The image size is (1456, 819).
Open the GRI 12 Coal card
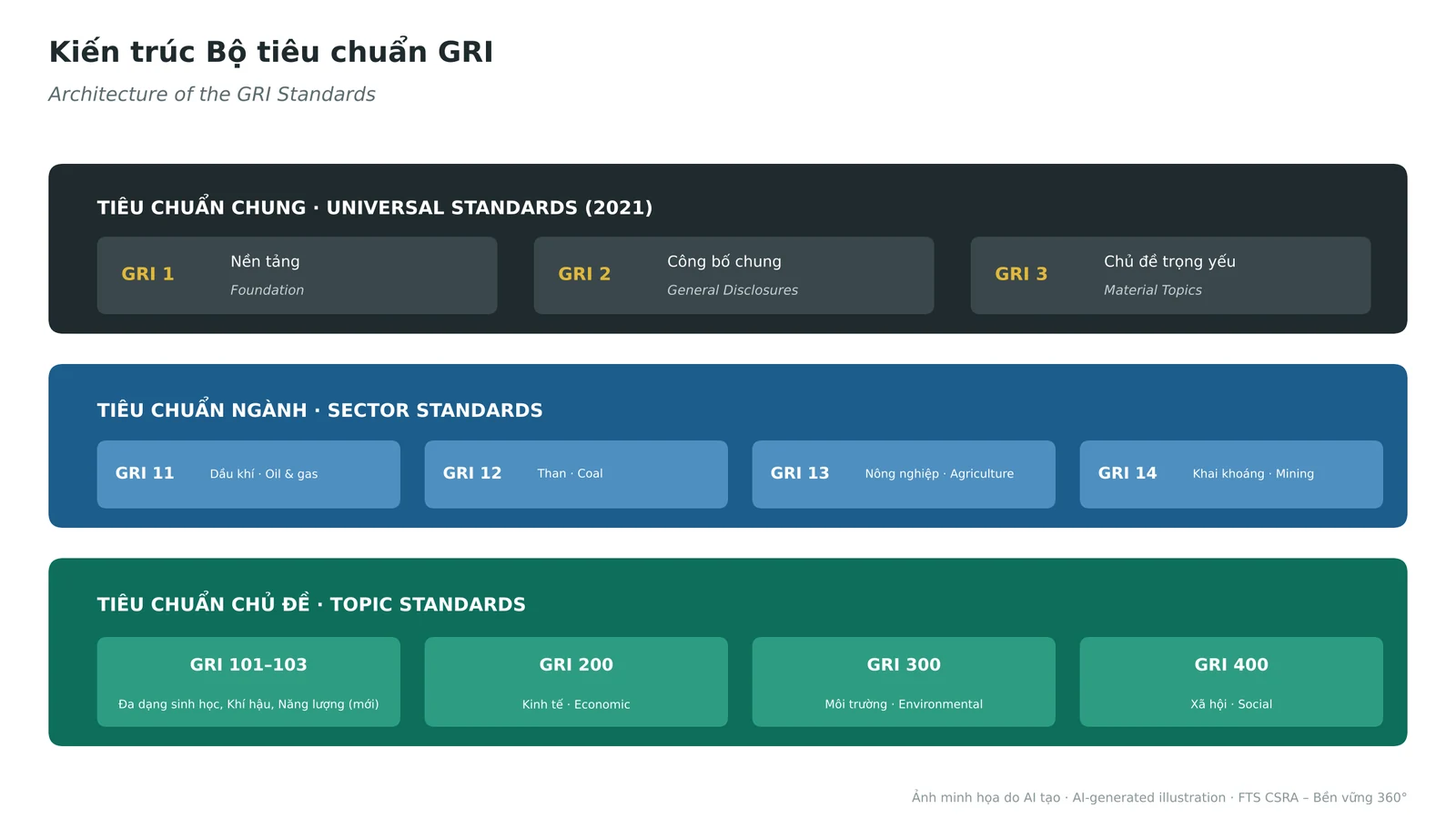(x=576, y=474)
